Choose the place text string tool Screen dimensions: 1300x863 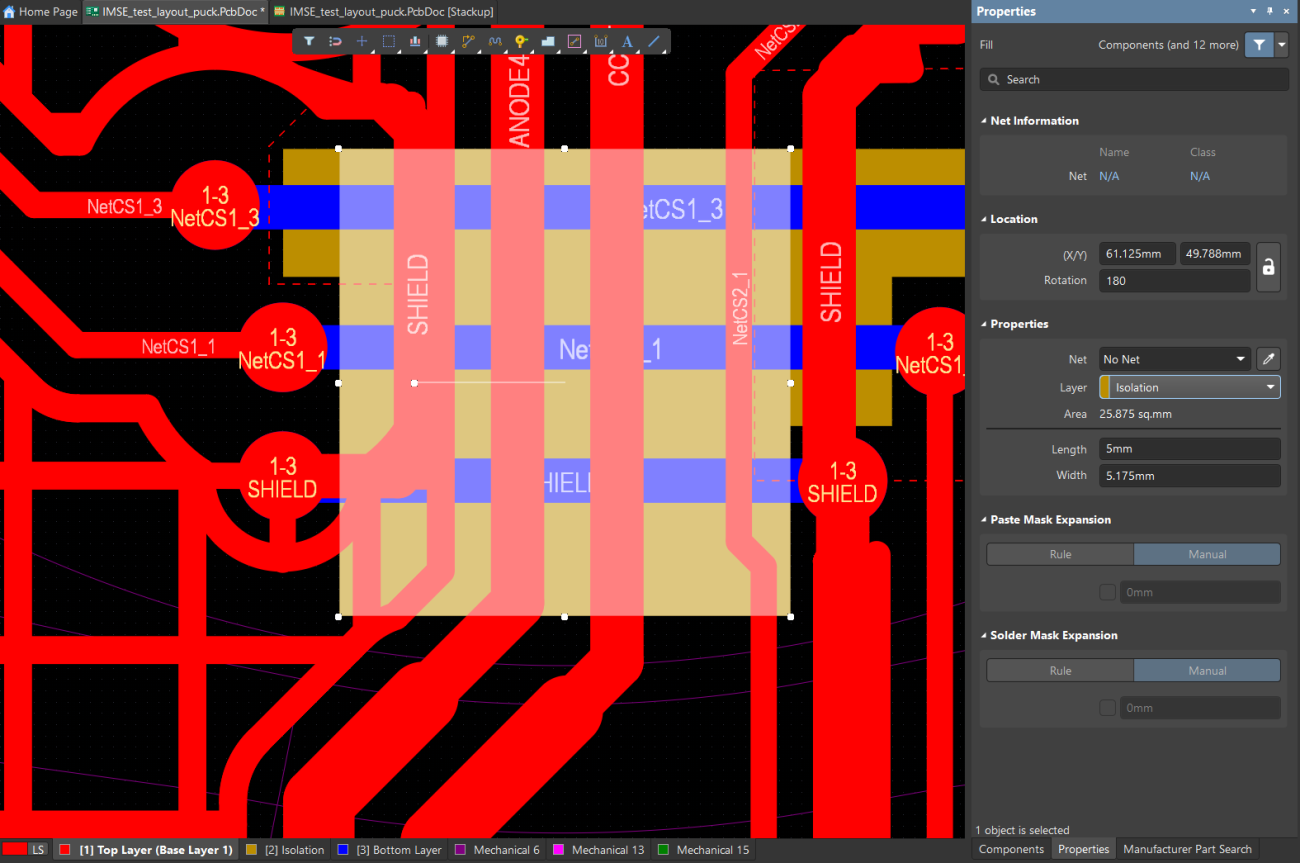pyautogui.click(x=628, y=41)
